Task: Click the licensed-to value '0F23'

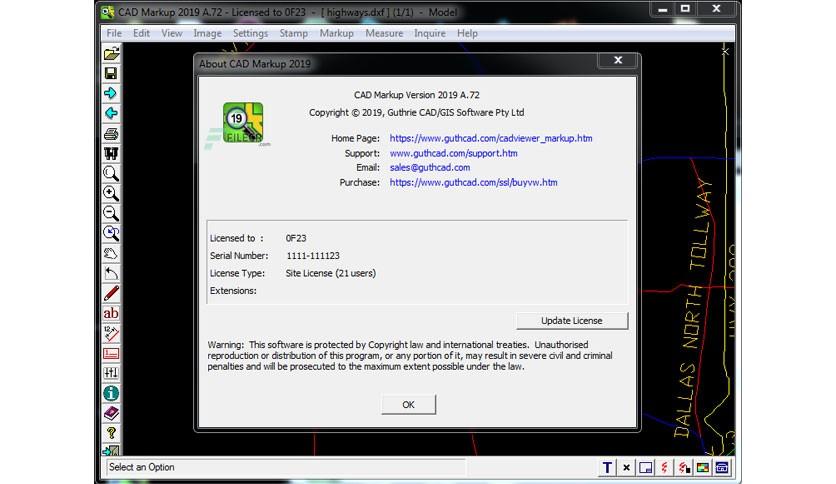Action: pos(296,238)
